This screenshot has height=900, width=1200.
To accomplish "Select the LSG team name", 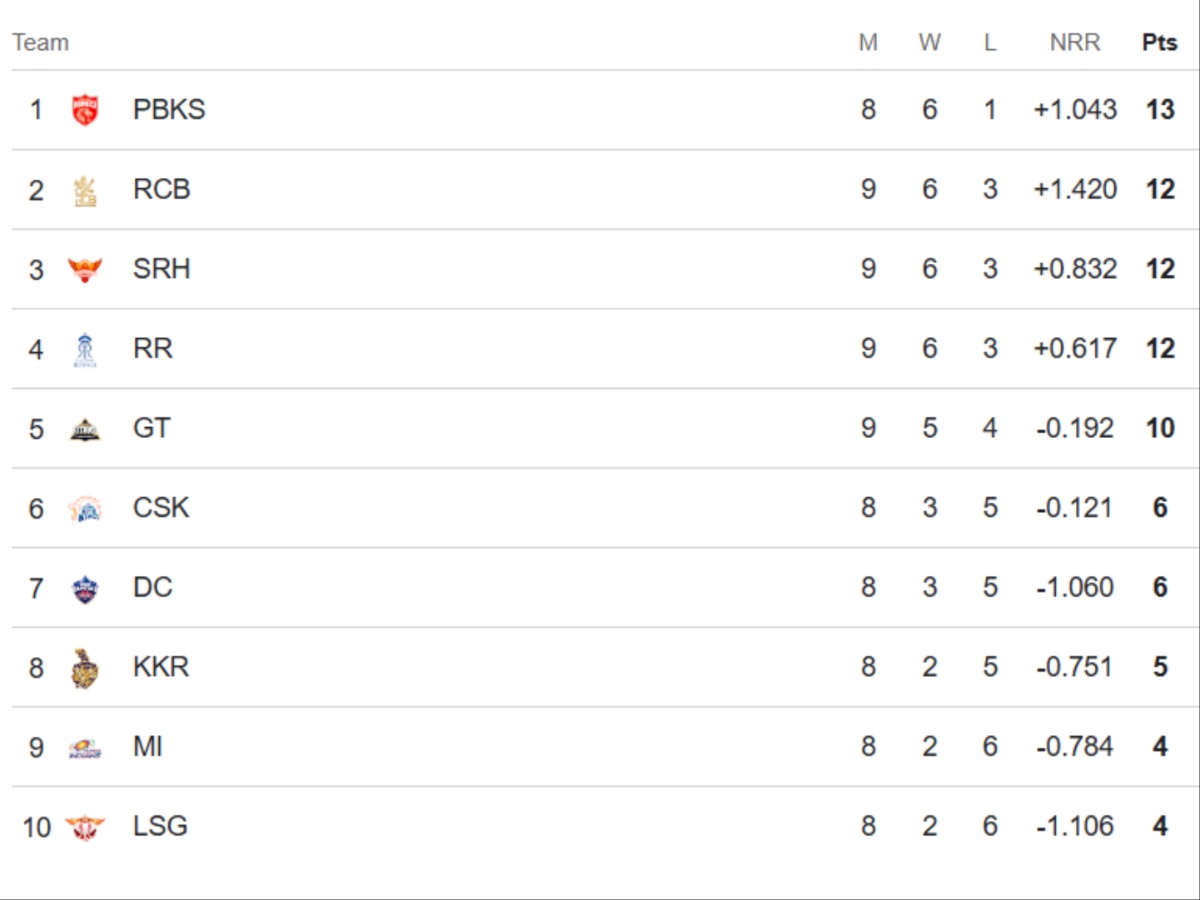I will pos(160,827).
